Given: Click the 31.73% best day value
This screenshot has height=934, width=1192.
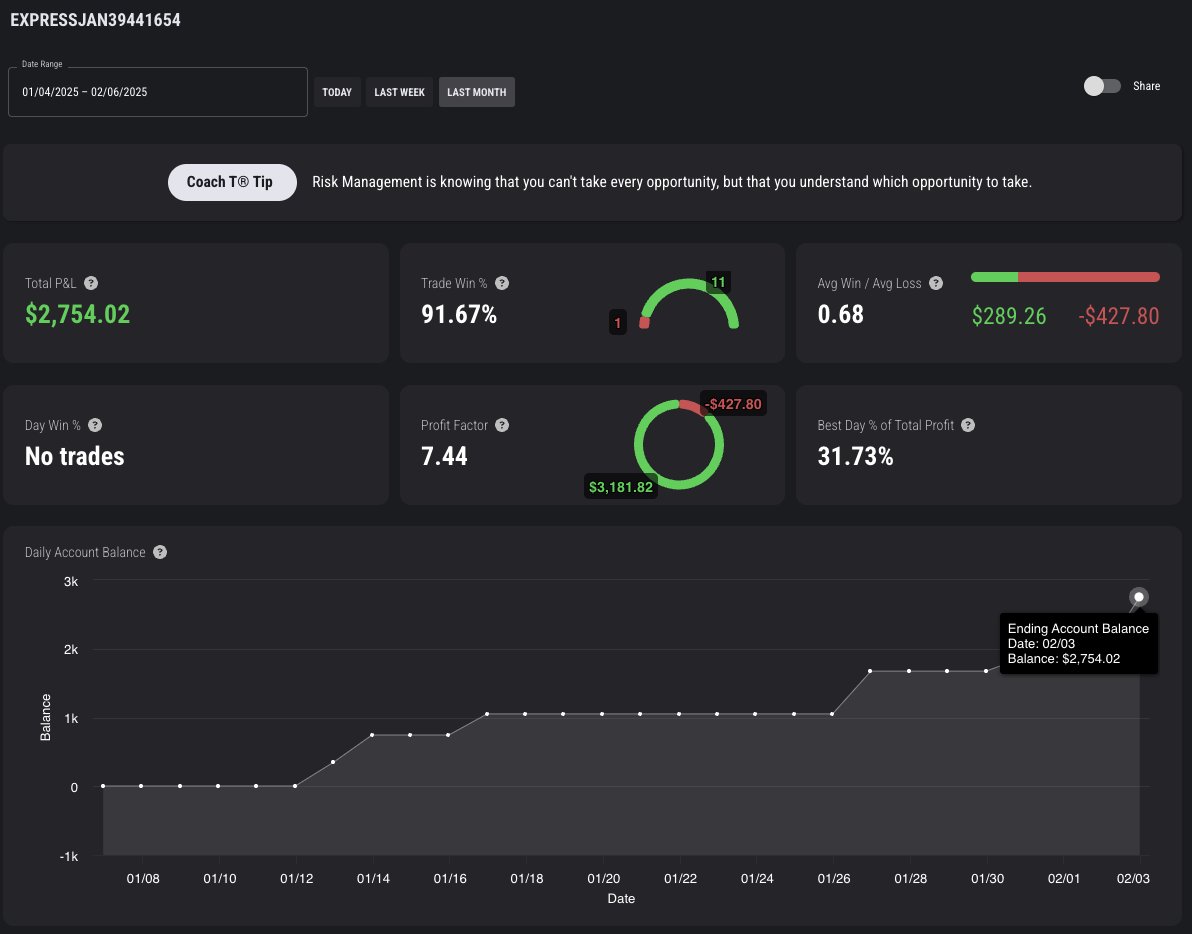Looking at the screenshot, I should (x=855, y=456).
